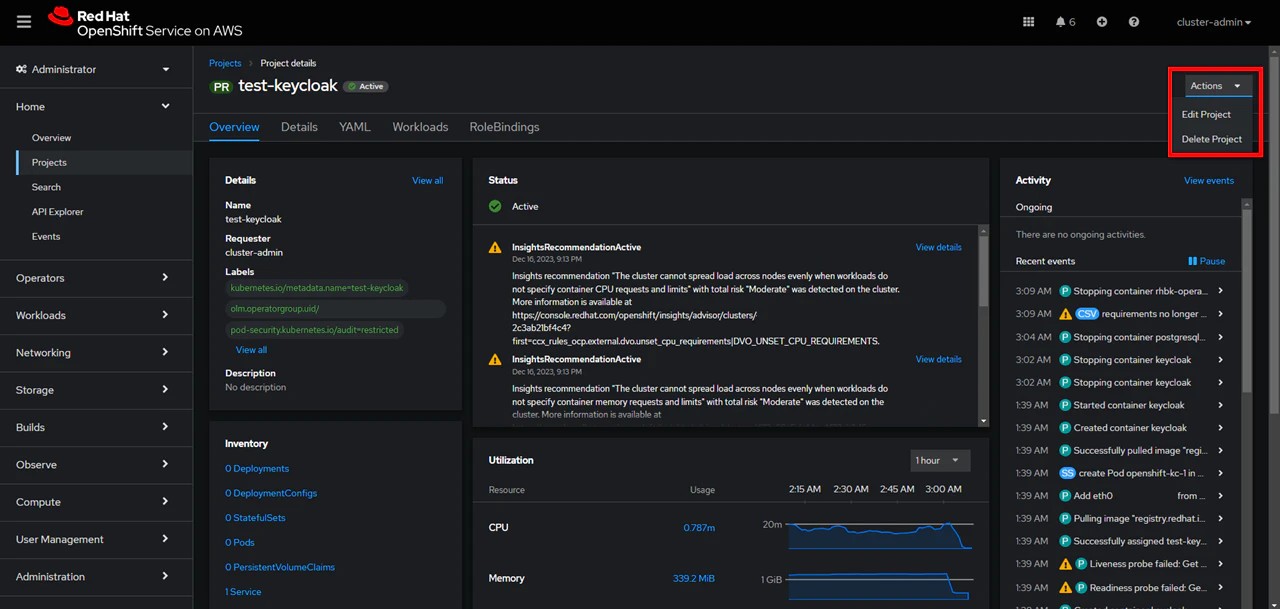
Task: Choose Edit Project from Actions menu
Action: [x=1206, y=114]
